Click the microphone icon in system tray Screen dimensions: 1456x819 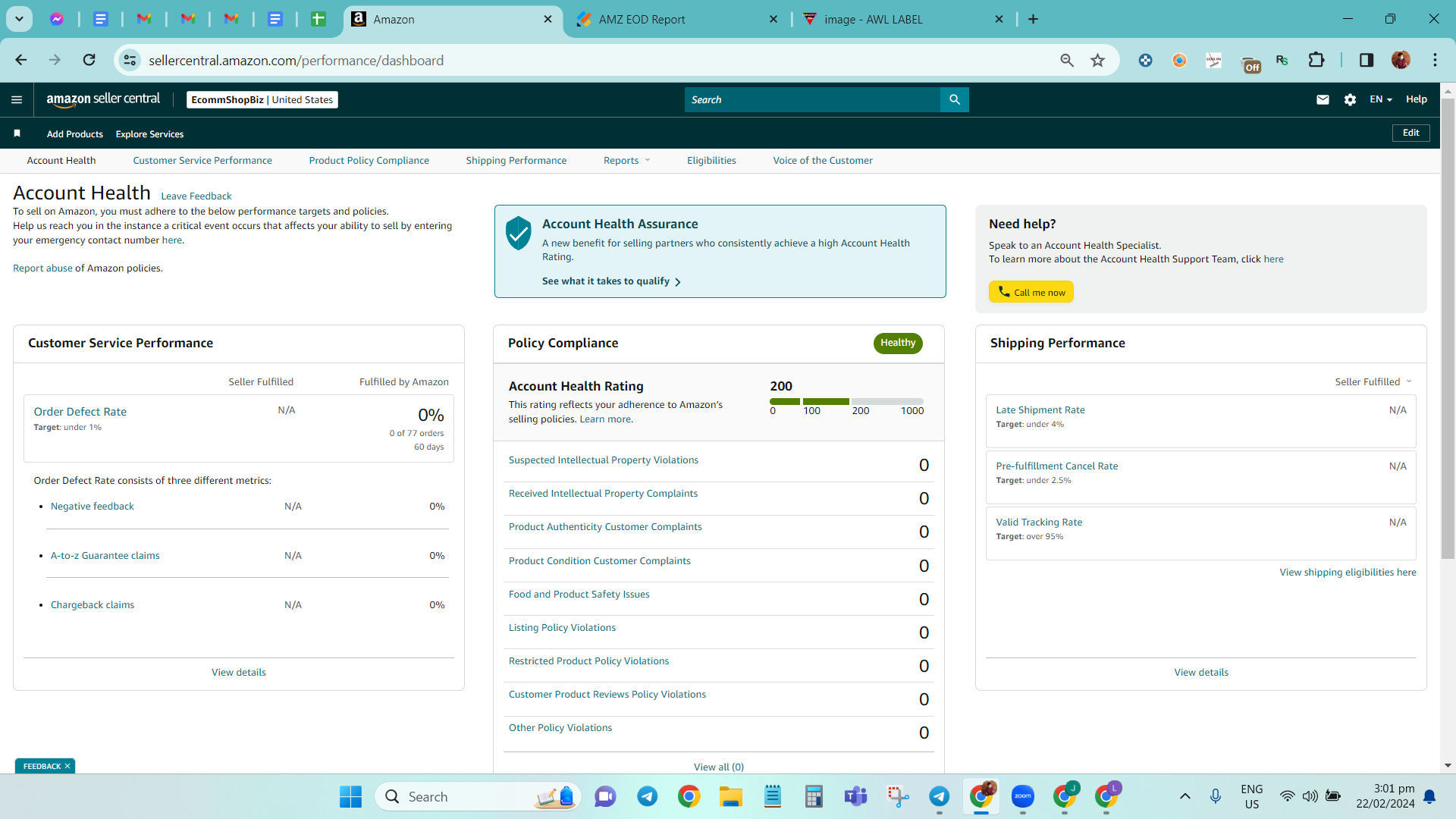pyautogui.click(x=1216, y=796)
